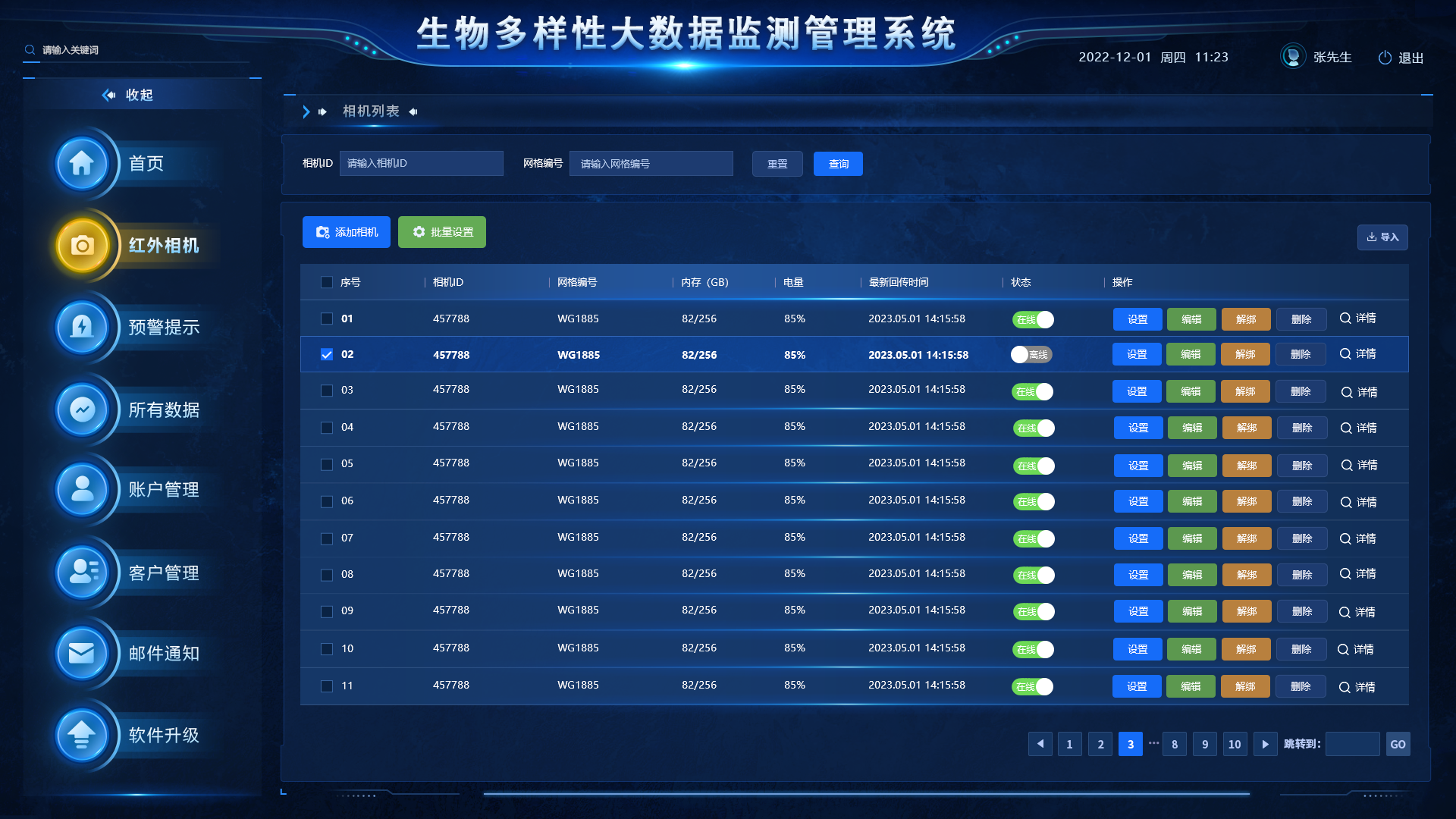Click the account management user icon
Viewport: 1456px width, 819px height.
[82, 489]
